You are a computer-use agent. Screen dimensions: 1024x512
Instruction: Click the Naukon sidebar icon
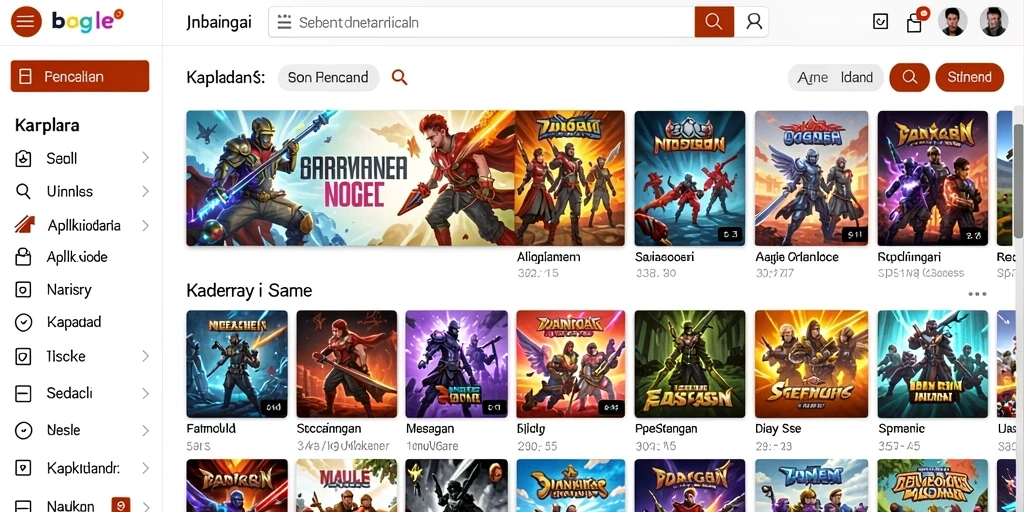(24, 506)
